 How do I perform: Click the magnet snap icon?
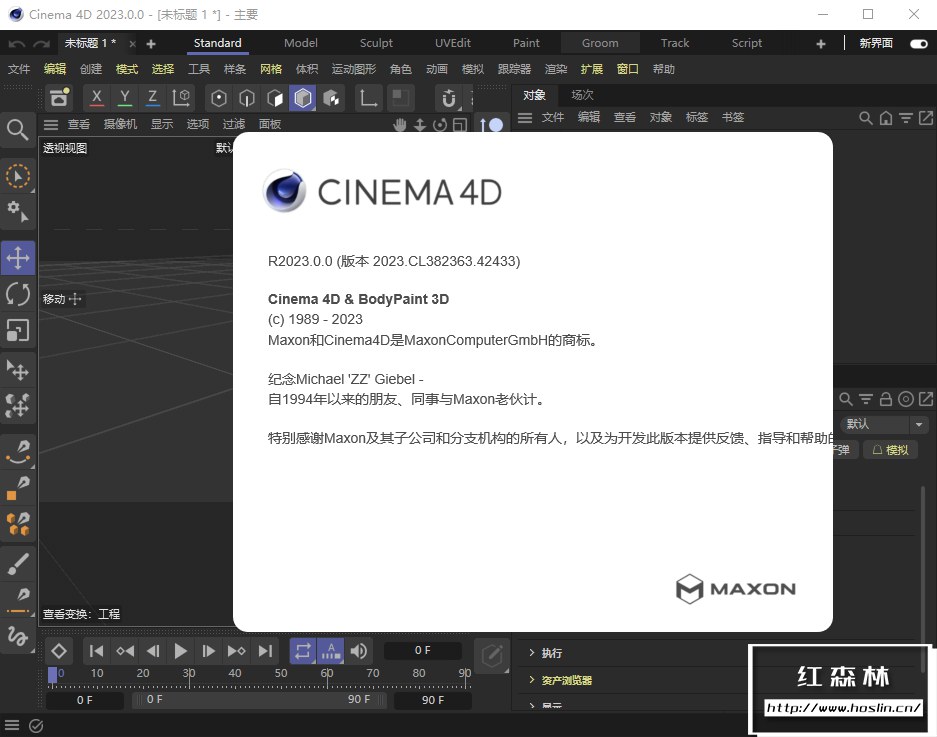[x=449, y=98]
